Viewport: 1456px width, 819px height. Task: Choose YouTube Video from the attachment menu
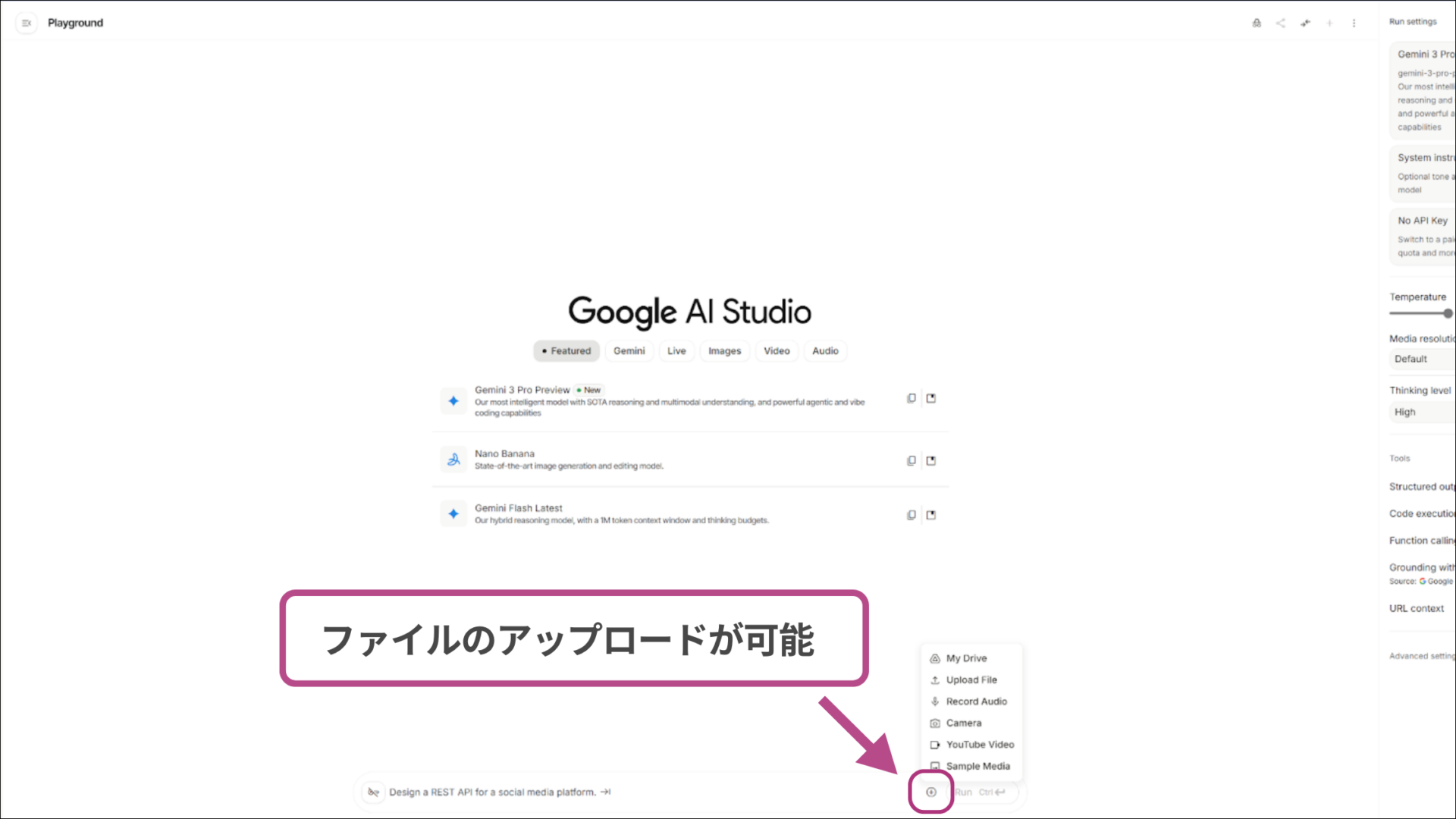click(979, 744)
